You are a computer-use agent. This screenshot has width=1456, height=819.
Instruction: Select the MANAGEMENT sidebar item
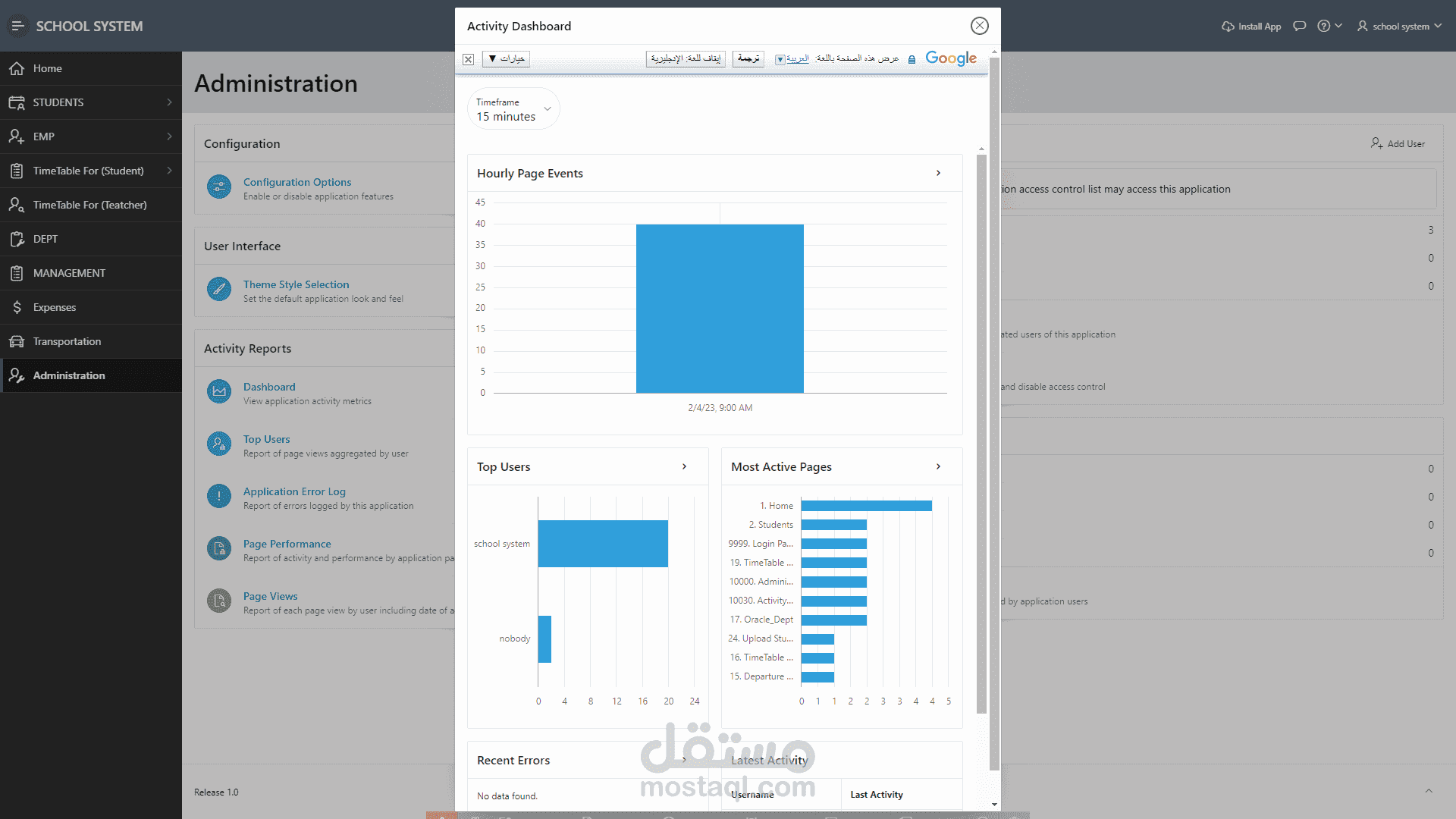click(69, 273)
